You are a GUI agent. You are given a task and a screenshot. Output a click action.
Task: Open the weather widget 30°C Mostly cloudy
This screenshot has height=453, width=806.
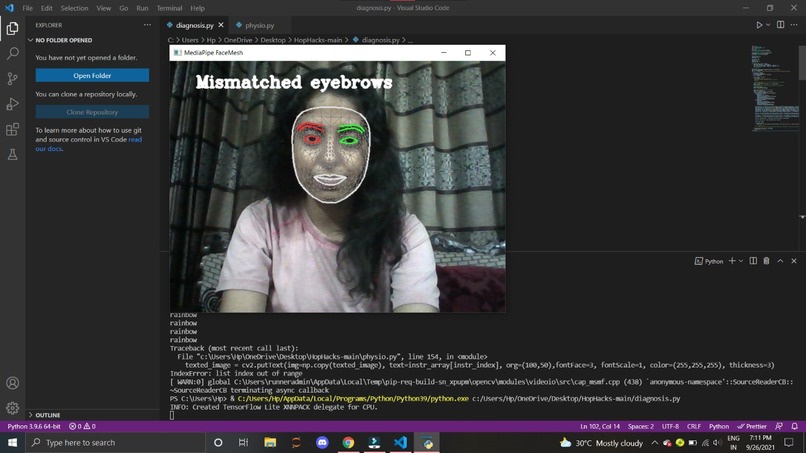[x=601, y=442]
